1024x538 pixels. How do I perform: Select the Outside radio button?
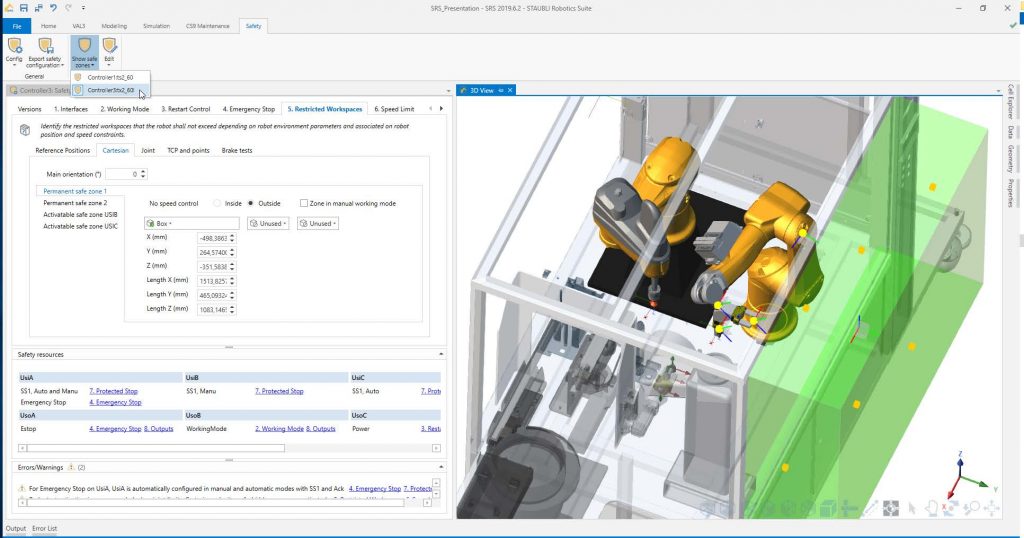pyautogui.click(x=251, y=204)
